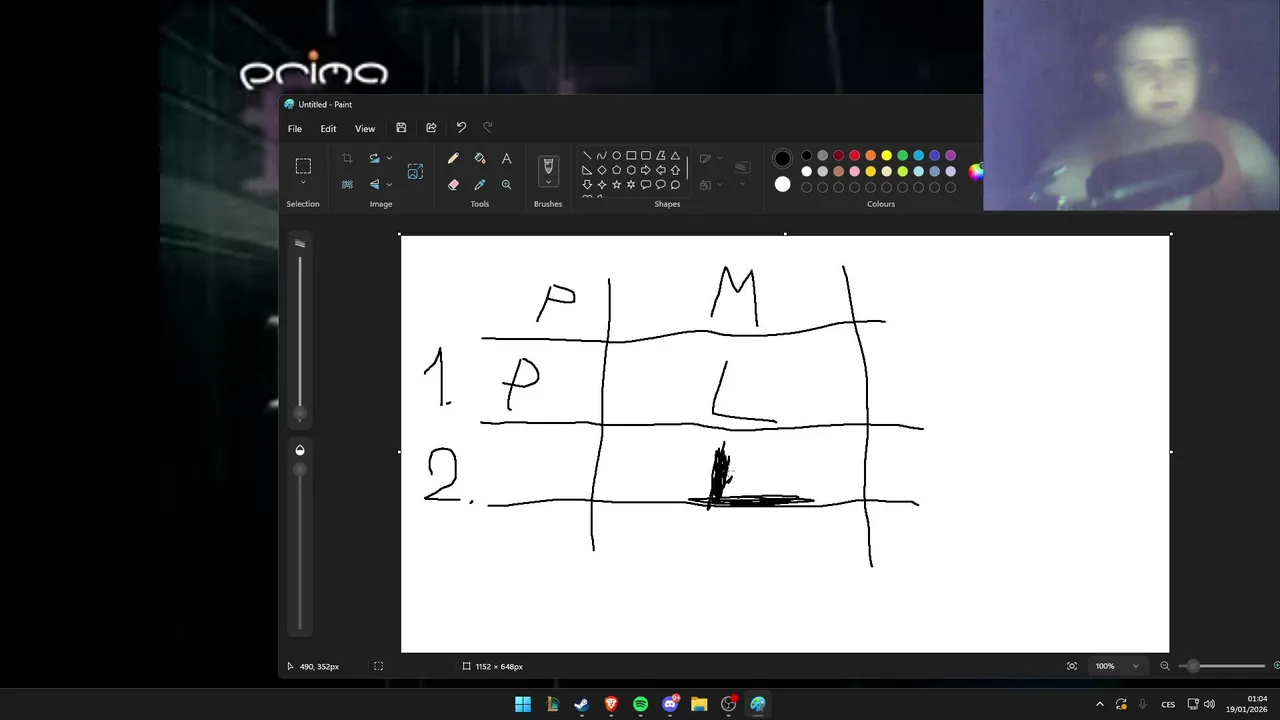This screenshot has width=1280, height=720.
Task: Choose the straight Line shape
Action: pos(587,156)
